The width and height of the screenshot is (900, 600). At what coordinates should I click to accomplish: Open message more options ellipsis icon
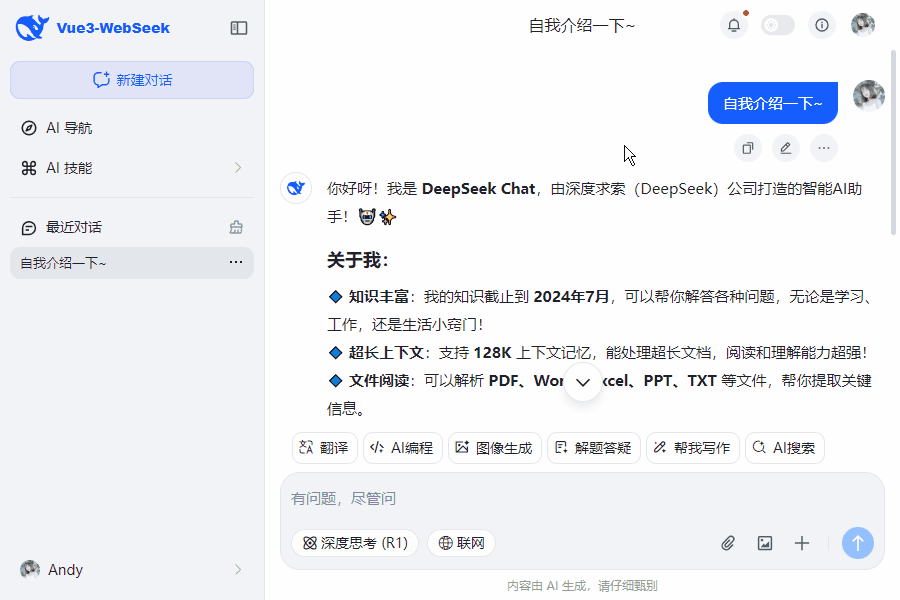coord(824,148)
